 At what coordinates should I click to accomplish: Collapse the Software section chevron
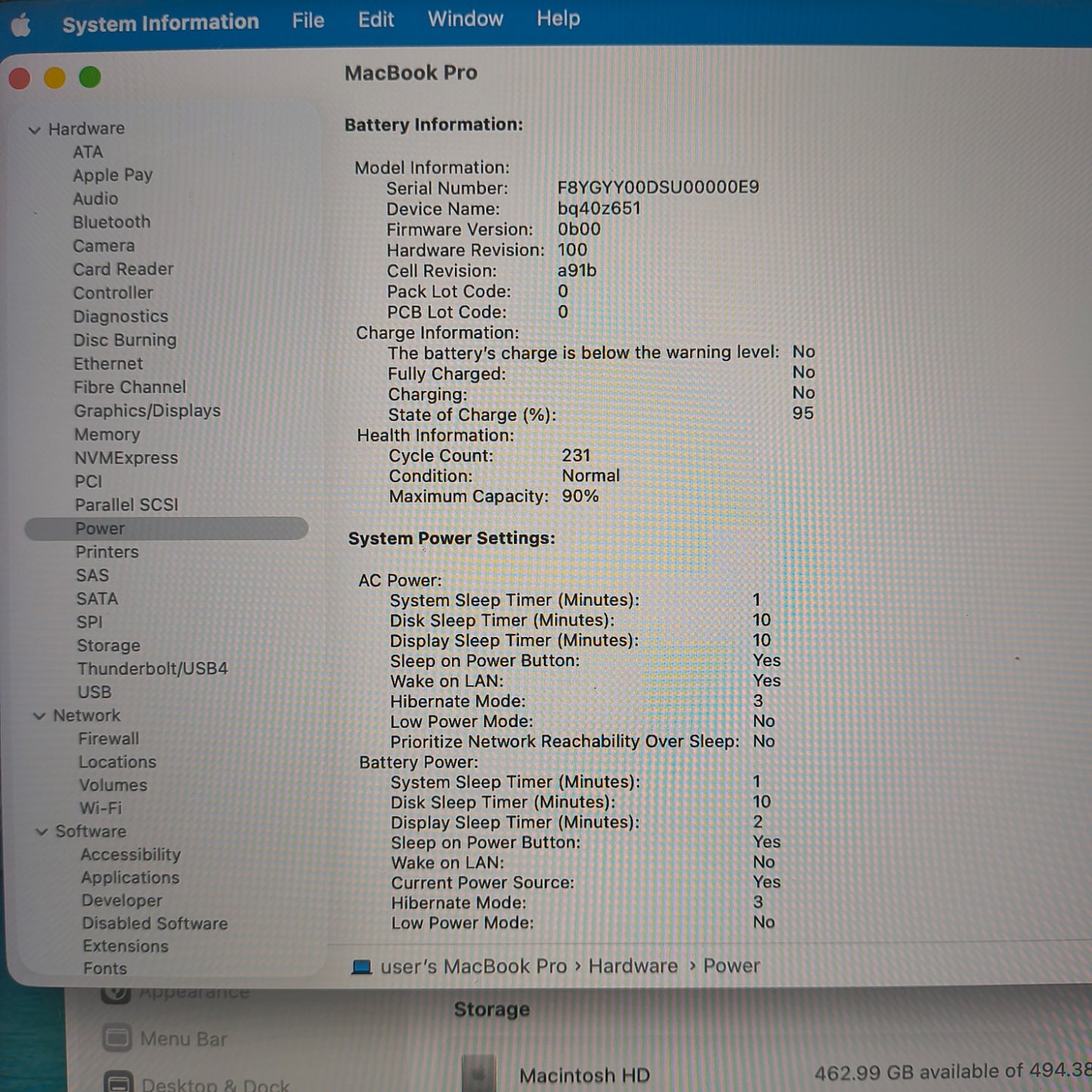tap(42, 831)
